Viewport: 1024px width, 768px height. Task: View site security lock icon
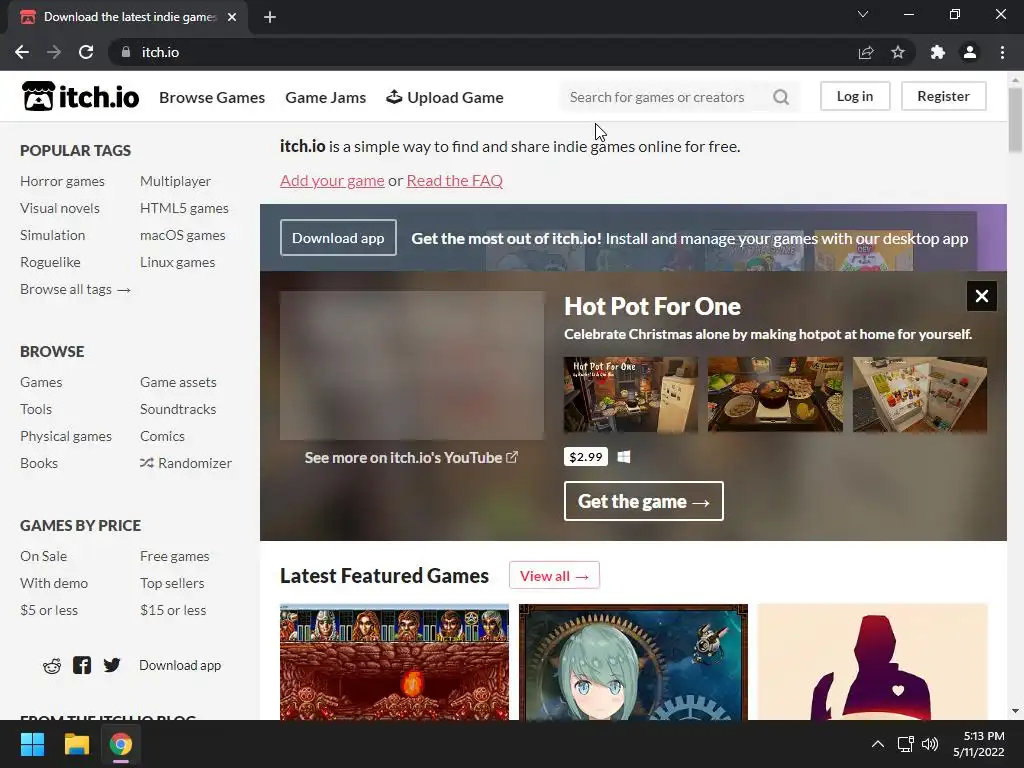click(126, 52)
